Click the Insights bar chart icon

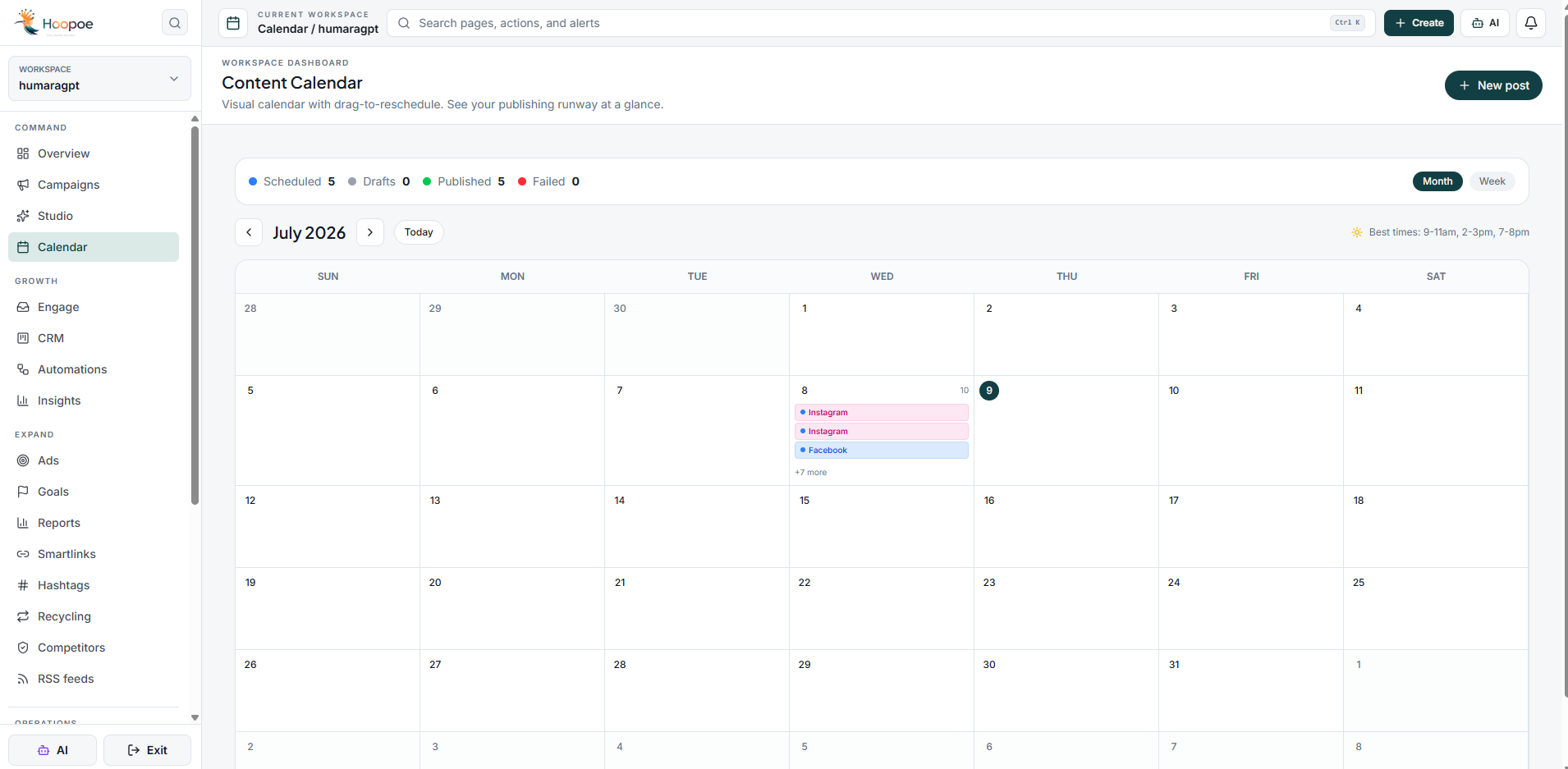(x=23, y=401)
